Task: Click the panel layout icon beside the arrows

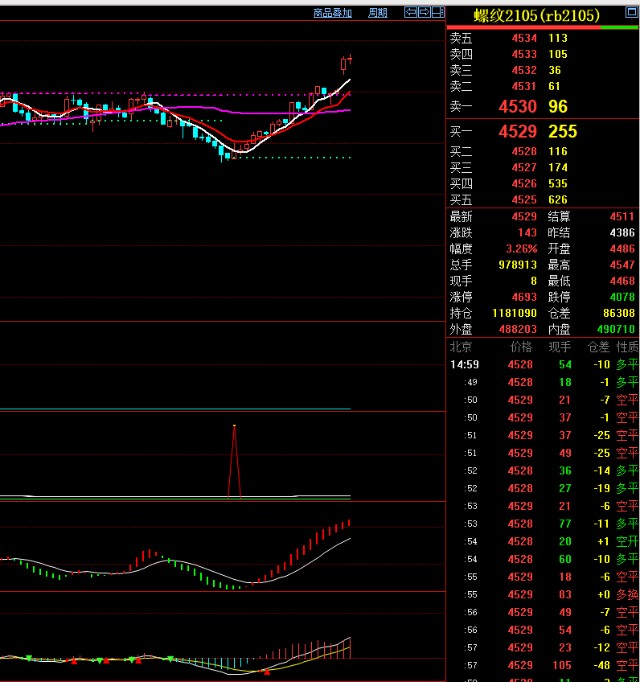Action: click(x=438, y=13)
